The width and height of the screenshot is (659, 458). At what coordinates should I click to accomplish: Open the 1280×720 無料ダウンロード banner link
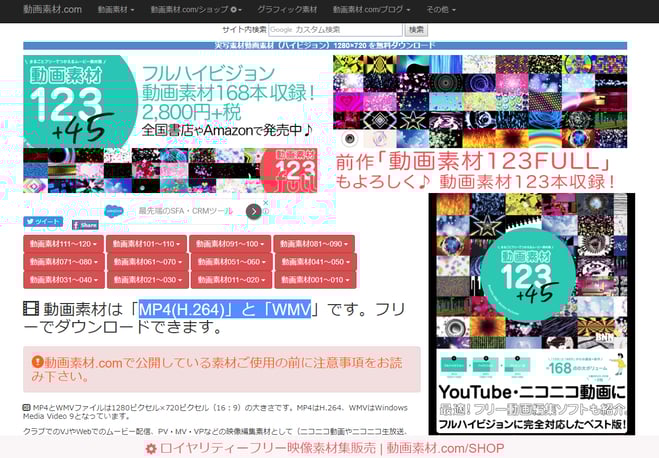pyautogui.click(x=325, y=45)
